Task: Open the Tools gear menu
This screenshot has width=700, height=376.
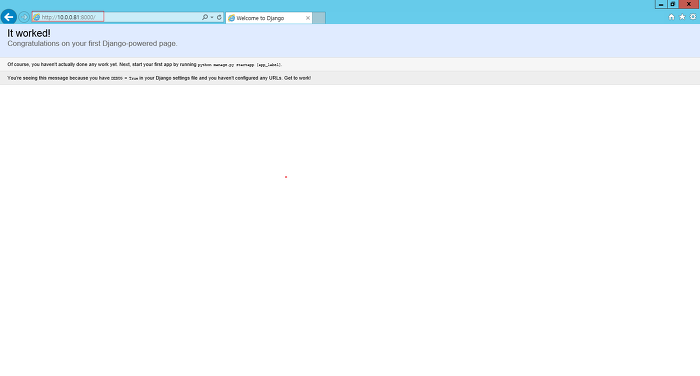Action: tap(693, 17)
